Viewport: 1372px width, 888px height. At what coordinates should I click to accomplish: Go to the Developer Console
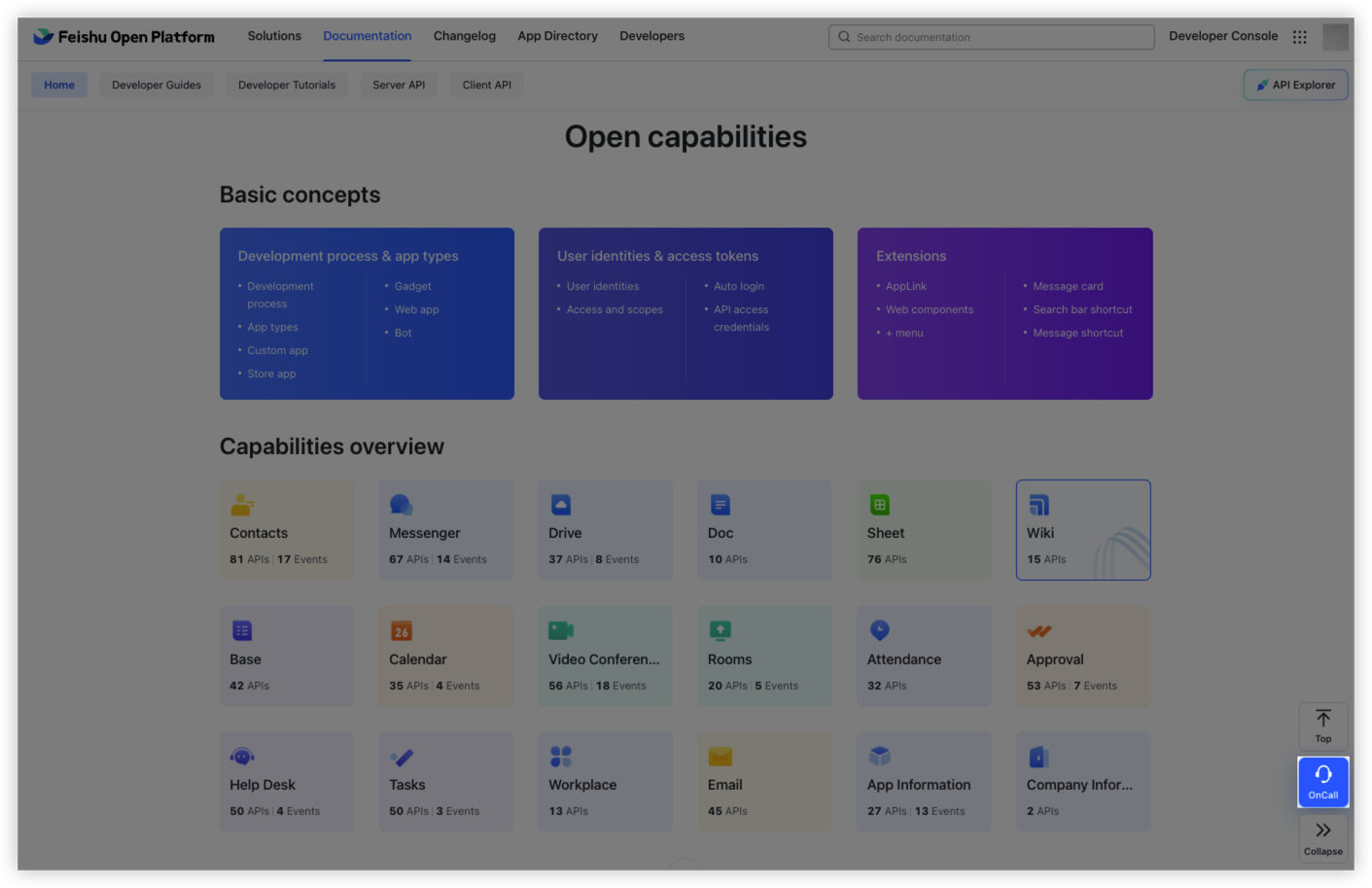click(x=1223, y=36)
